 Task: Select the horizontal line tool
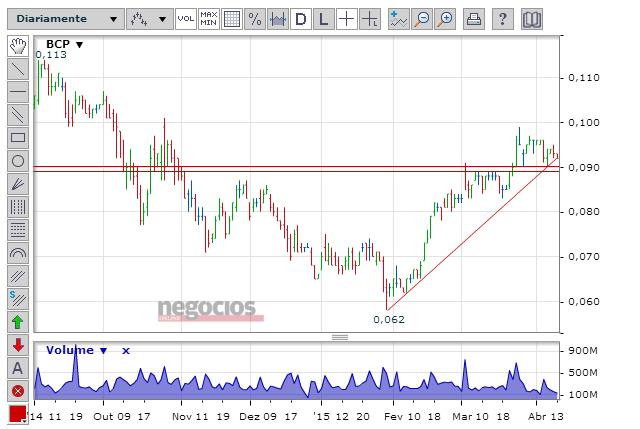[18, 91]
